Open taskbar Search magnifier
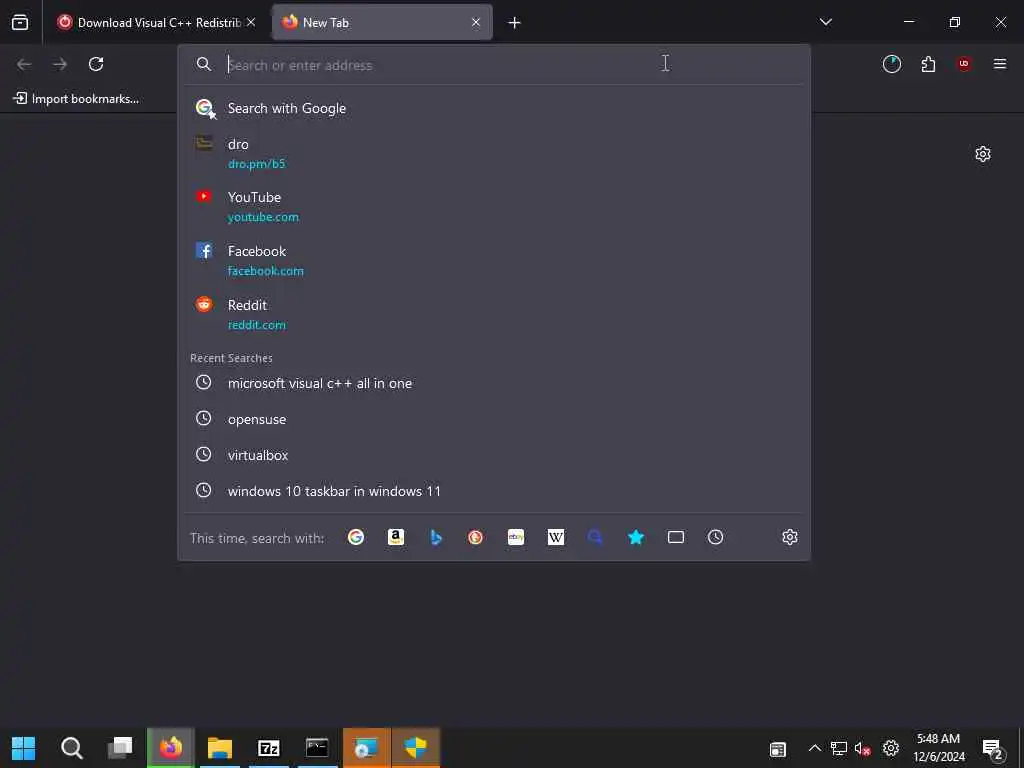This screenshot has width=1024, height=768. (72, 748)
